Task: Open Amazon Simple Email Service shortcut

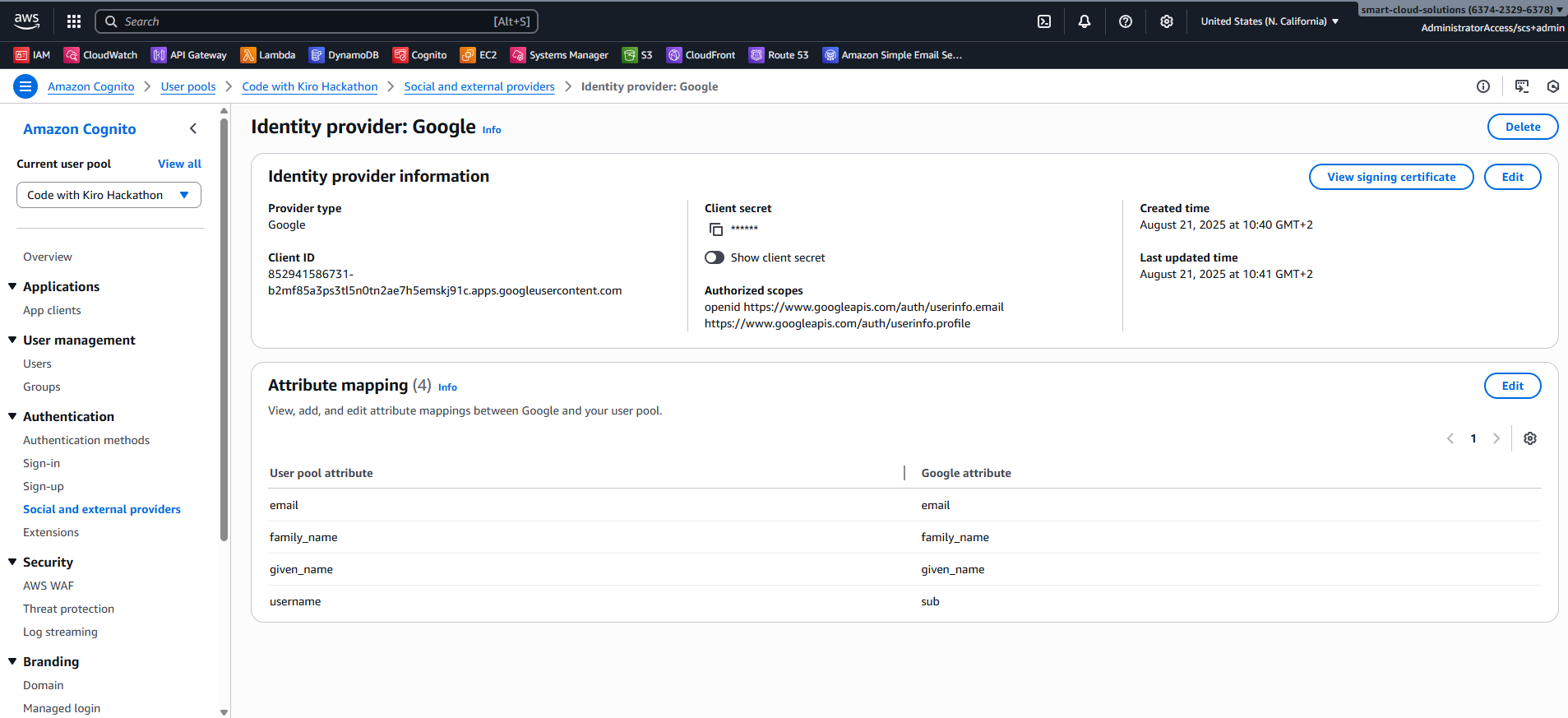Action: [892, 55]
